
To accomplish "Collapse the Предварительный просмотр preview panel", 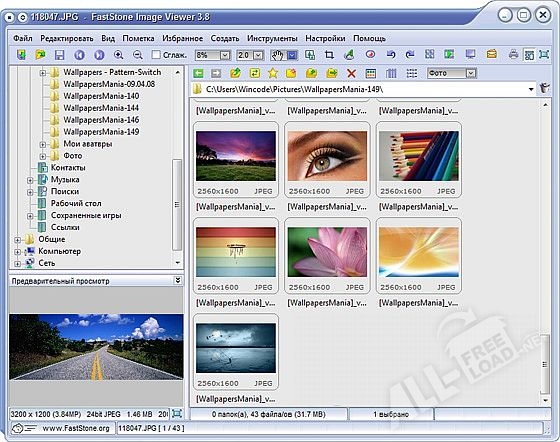I will [x=178, y=281].
